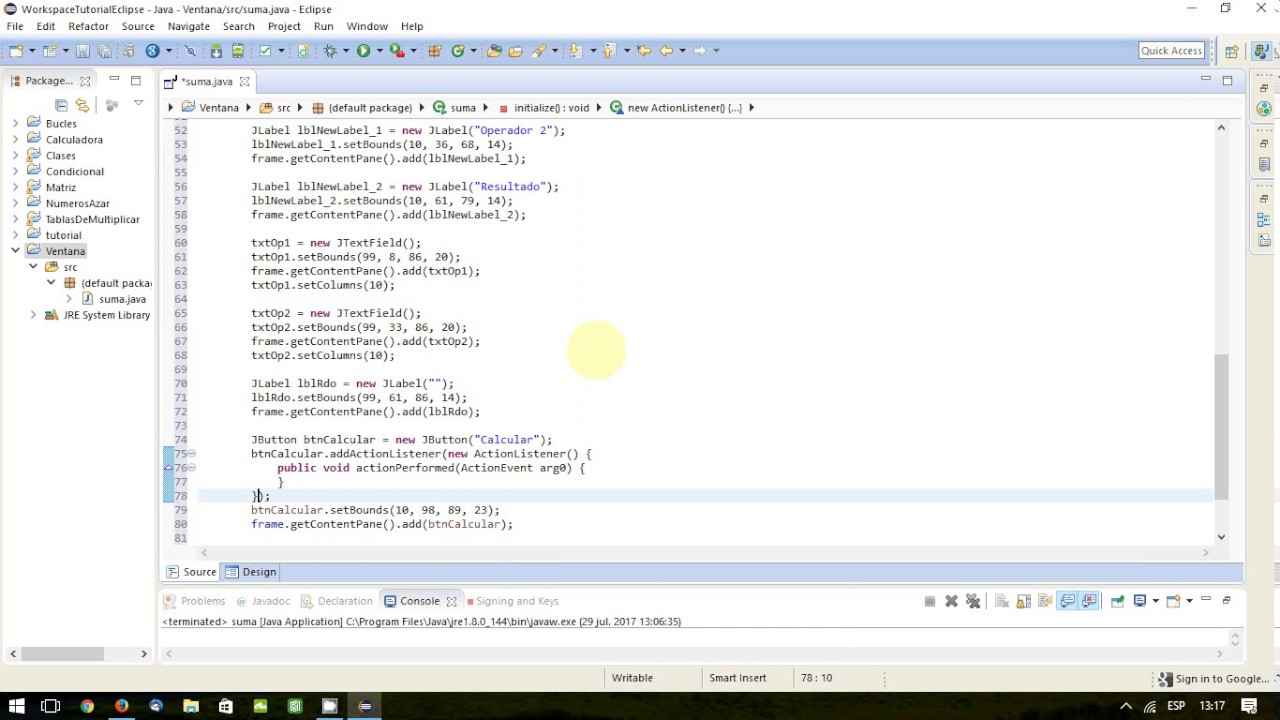Click Collapse All in Package Explorer
Viewport: 1280px width, 720px height.
tap(62, 105)
